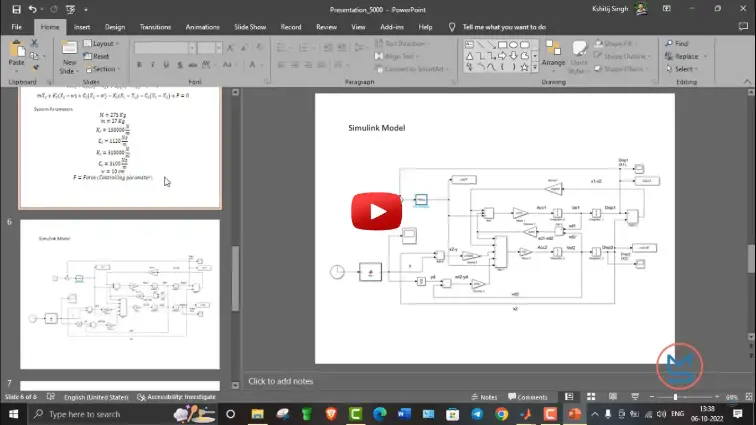This screenshot has height=425, width=756.
Task: Open PowerPoint from the Windows taskbar
Action: pos(574,413)
